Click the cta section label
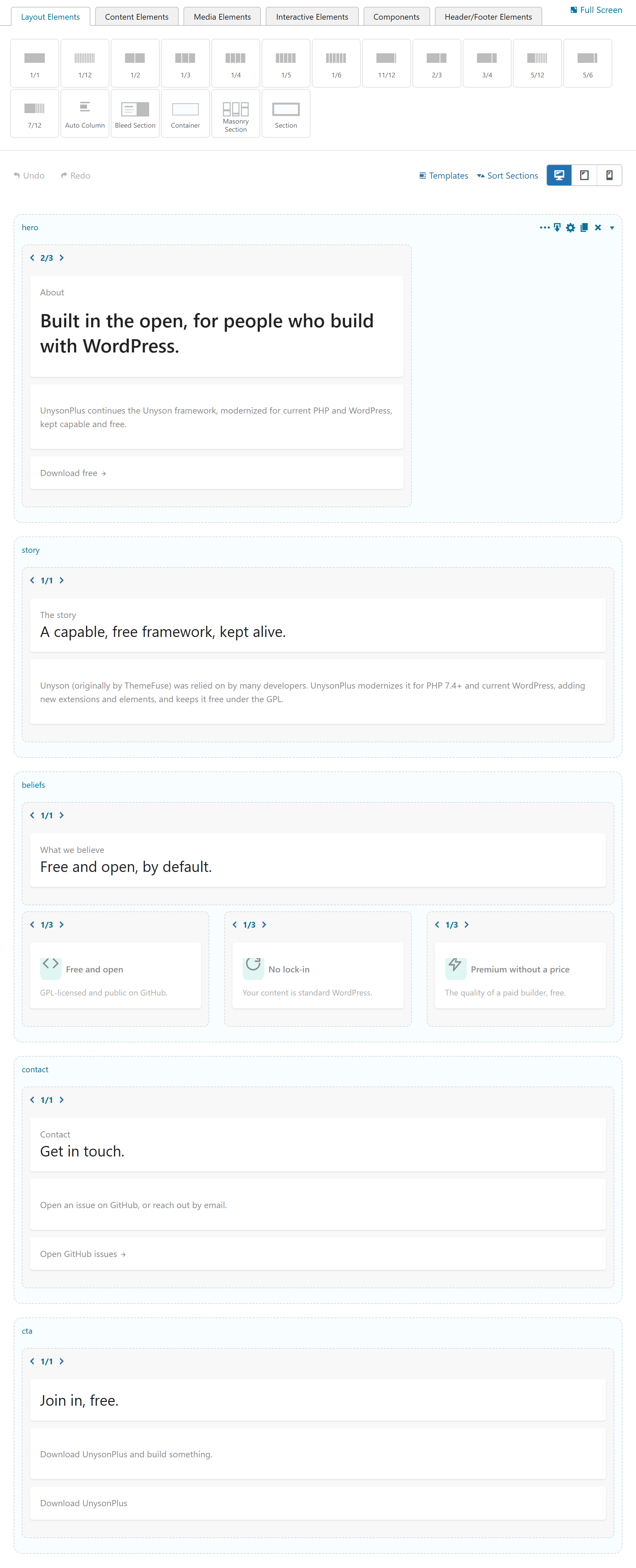Viewport: 636px width, 1568px height. tap(27, 1331)
